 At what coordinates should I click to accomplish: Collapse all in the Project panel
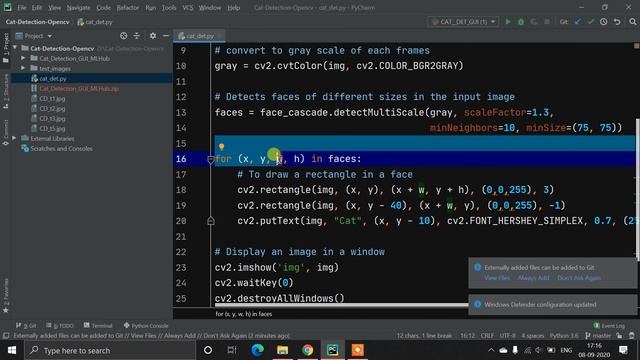pos(137,36)
